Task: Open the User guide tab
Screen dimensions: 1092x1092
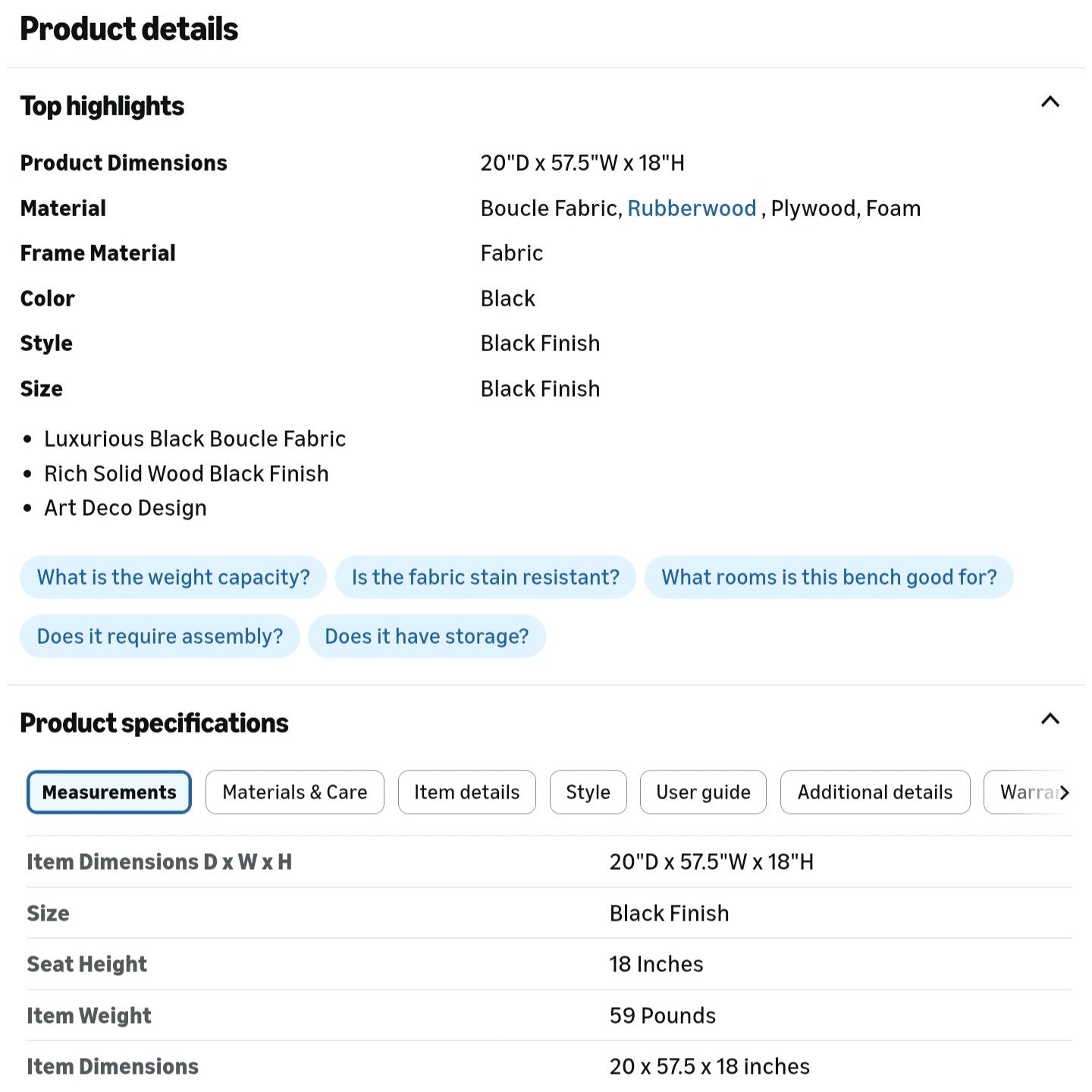Action: pos(703,792)
